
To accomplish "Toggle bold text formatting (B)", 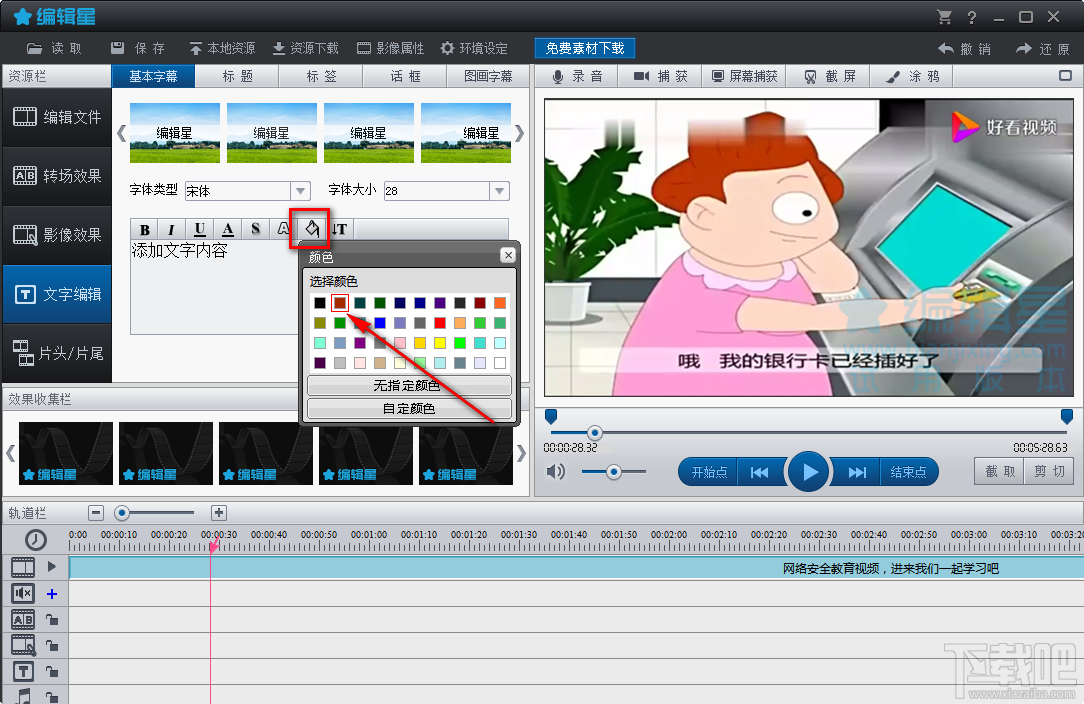I will point(144,229).
